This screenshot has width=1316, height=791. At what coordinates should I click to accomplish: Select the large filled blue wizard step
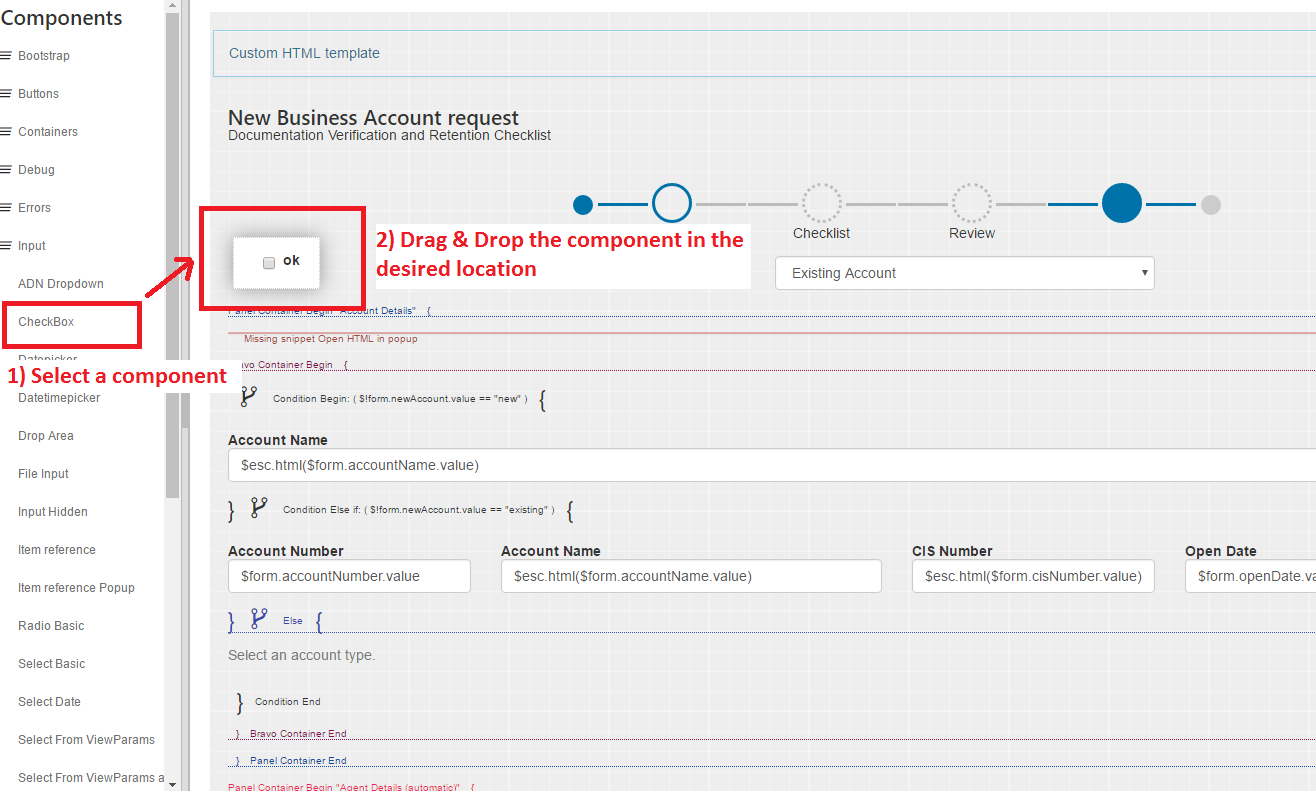(x=1121, y=203)
